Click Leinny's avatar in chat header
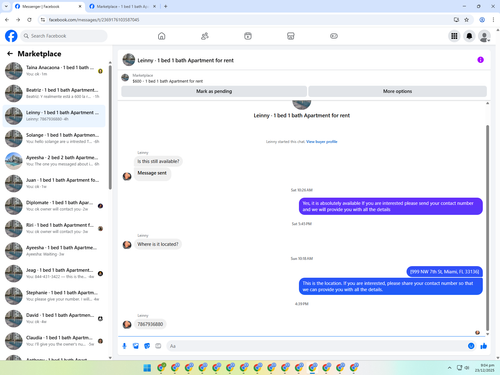Image resolution: width=500 pixels, height=375 pixels. pos(129,60)
